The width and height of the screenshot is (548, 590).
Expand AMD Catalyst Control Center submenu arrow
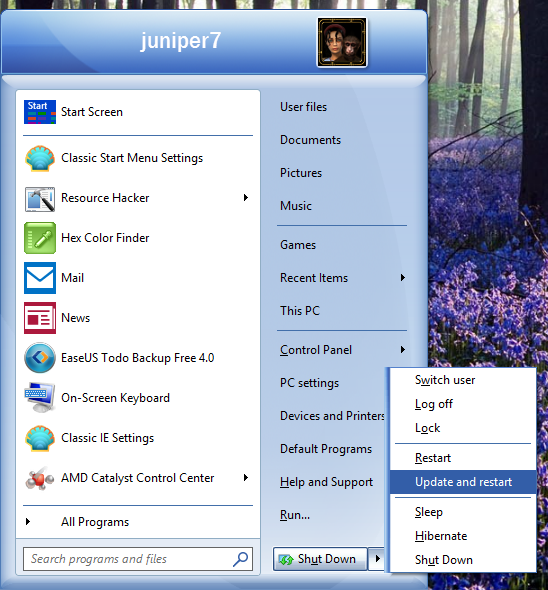pyautogui.click(x=246, y=477)
